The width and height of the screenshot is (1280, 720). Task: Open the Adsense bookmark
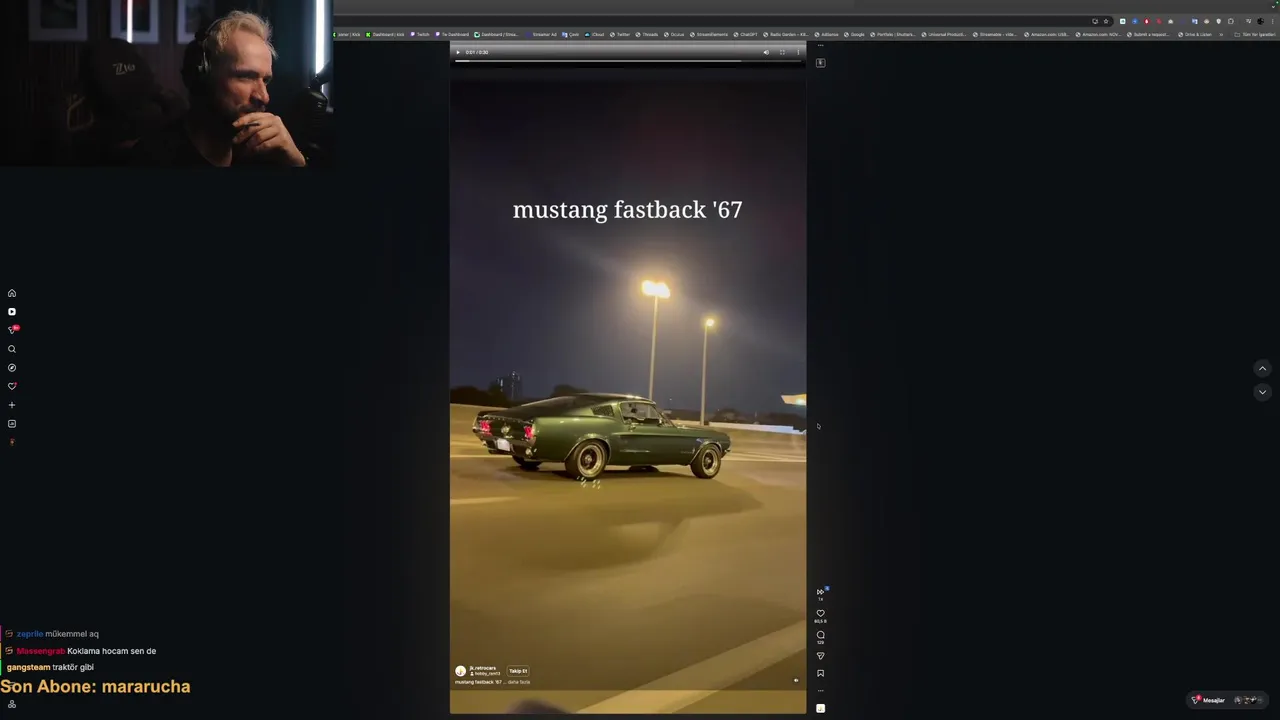click(827, 34)
